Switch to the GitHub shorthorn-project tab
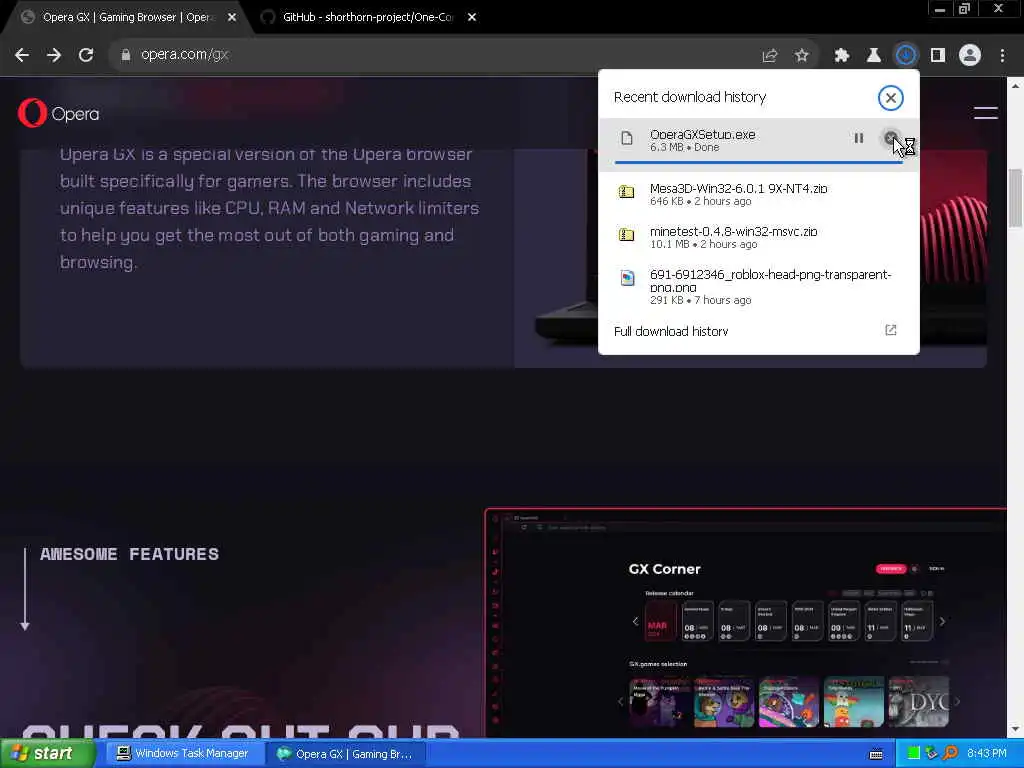The width and height of the screenshot is (1024, 768). coord(368,18)
